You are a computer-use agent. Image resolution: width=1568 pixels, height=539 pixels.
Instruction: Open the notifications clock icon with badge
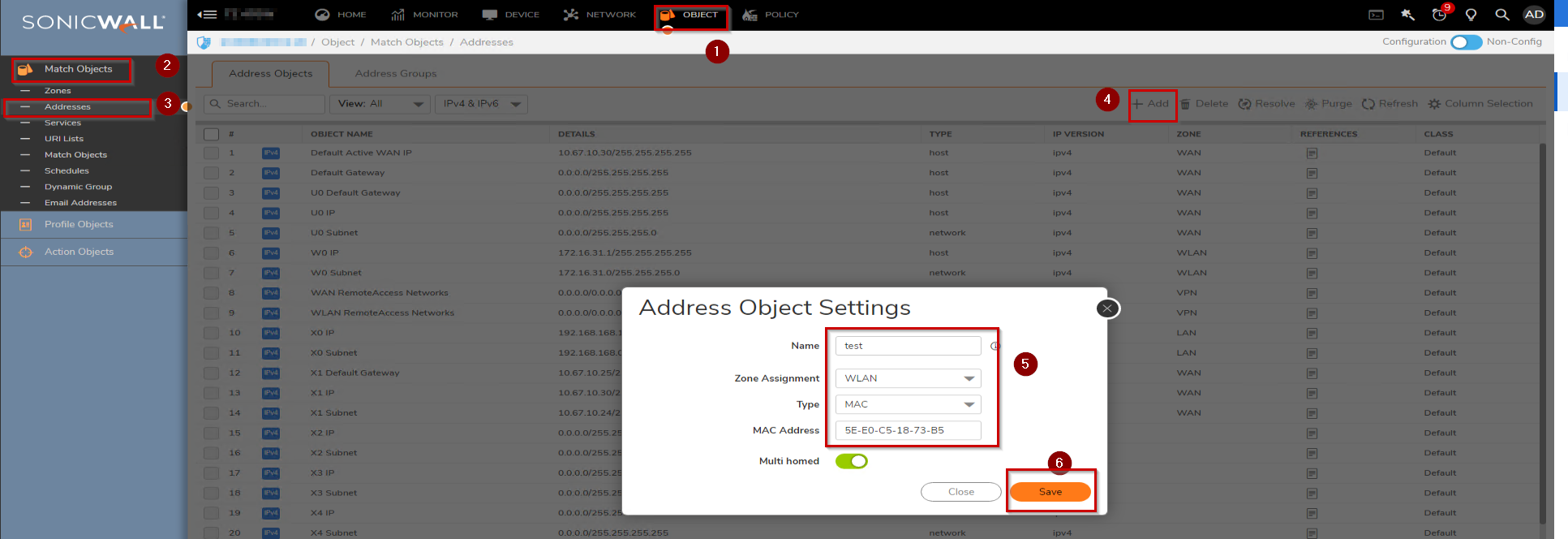pyautogui.click(x=1440, y=15)
